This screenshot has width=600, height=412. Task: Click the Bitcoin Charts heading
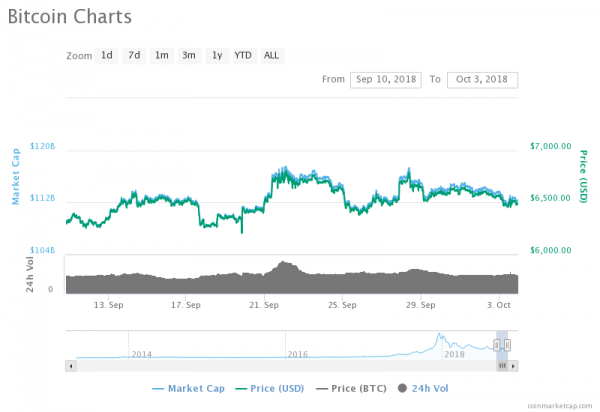(x=70, y=17)
